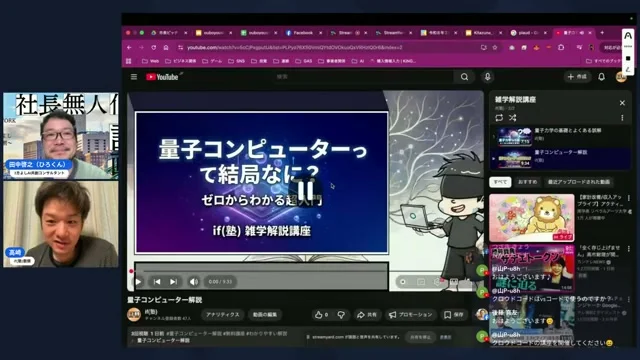Viewport: 640px width, 360px height.
Task: Skip to previous video in player
Action: tap(157, 282)
